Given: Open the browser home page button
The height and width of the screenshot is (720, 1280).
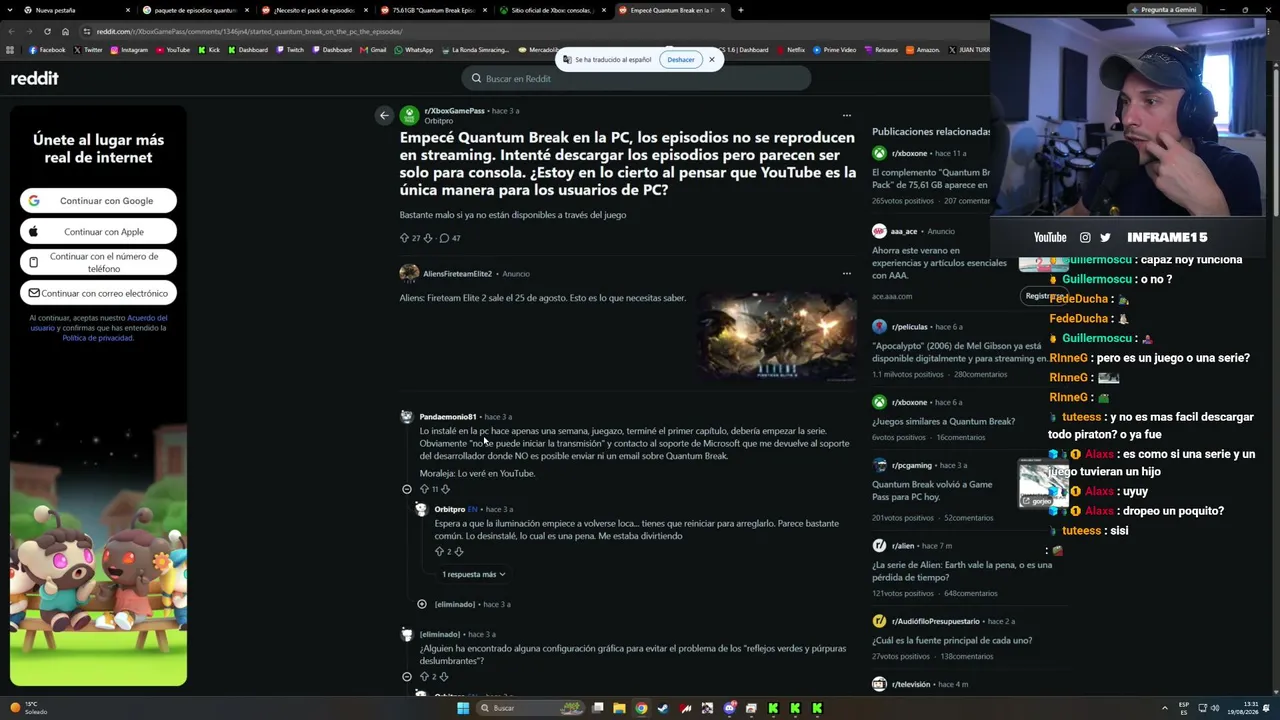Looking at the screenshot, I should pyautogui.click(x=66, y=31).
